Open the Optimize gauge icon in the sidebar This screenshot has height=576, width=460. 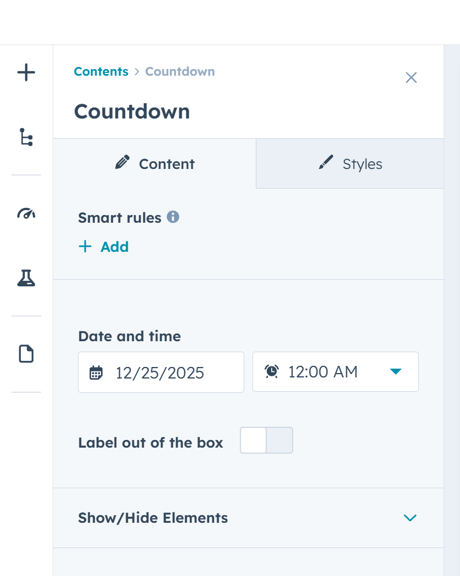(x=26, y=213)
